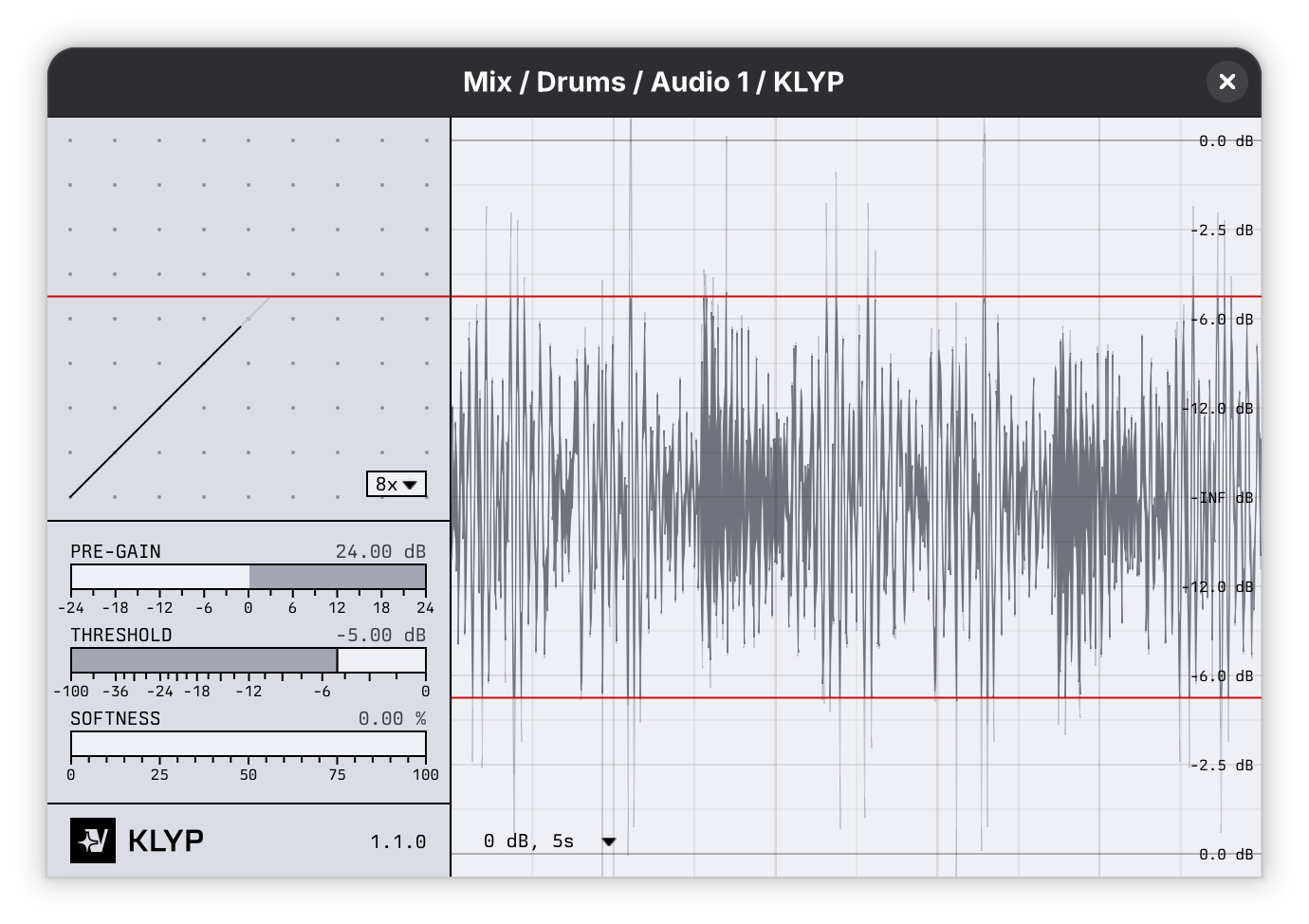The image size is (1309, 924).
Task: Click the triangle arrow next to "0 dB, 5s"
Action: coord(609,841)
